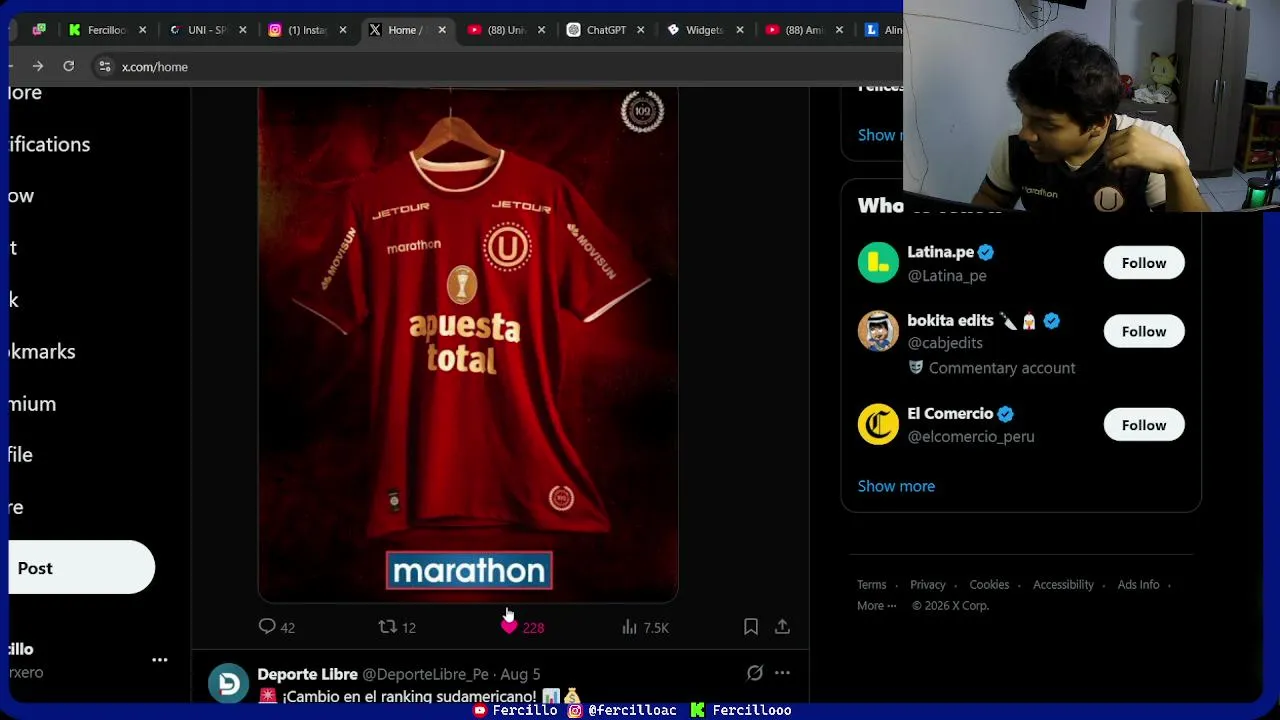Open the @Latina_pe handle
The height and width of the screenshot is (720, 1280).
click(947, 276)
